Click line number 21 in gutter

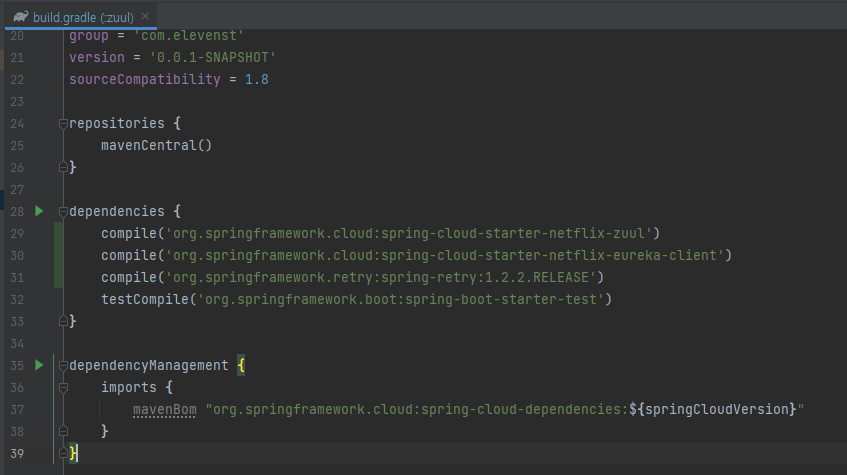coord(17,57)
